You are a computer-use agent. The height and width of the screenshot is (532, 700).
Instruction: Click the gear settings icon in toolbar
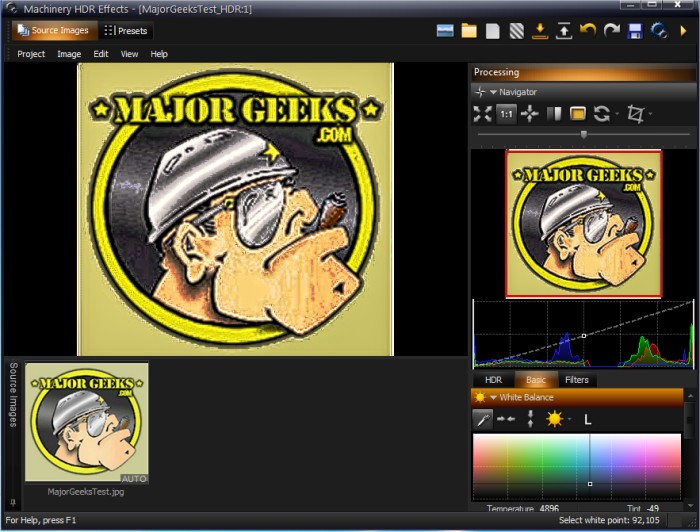pos(659,31)
